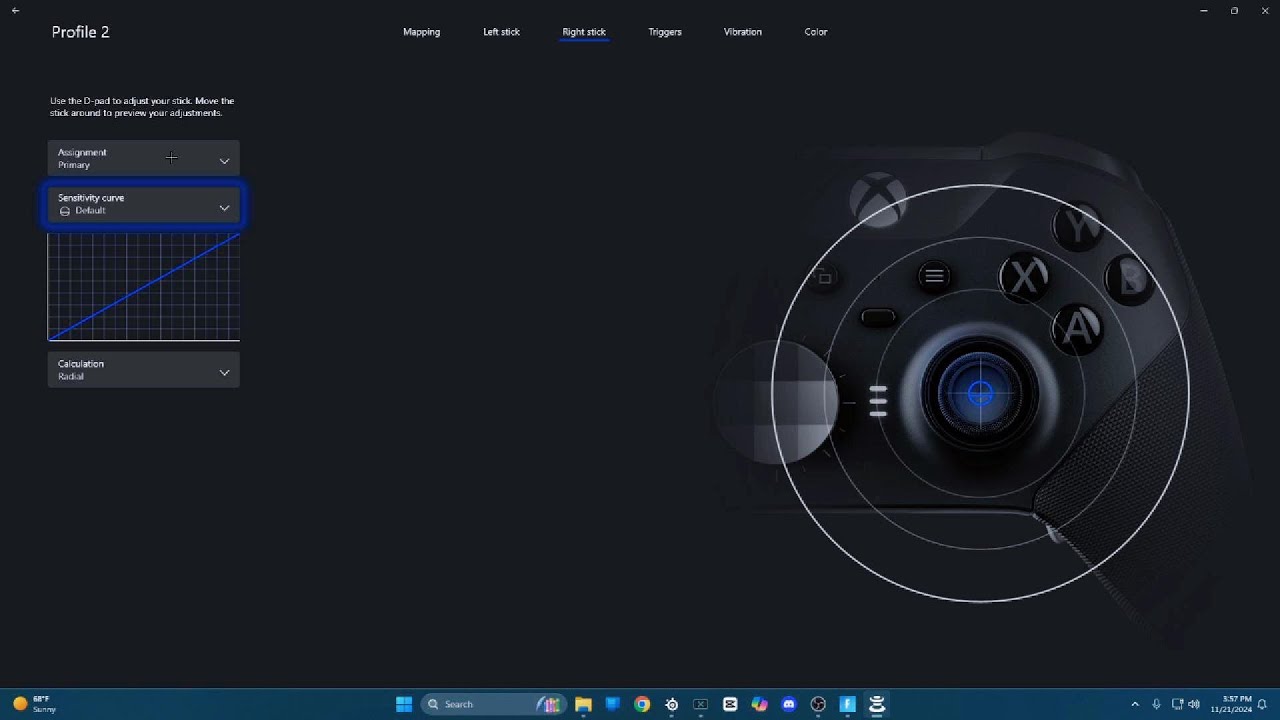Open the Color tab

tap(816, 32)
